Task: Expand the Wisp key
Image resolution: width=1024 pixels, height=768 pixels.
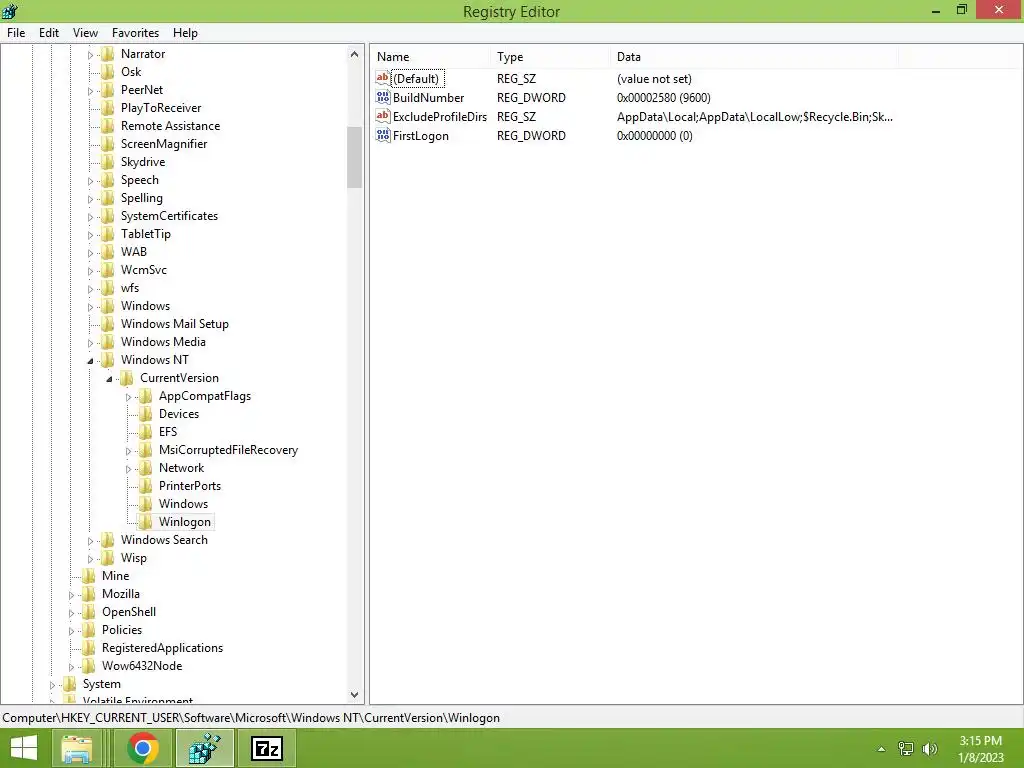Action: pos(91,558)
